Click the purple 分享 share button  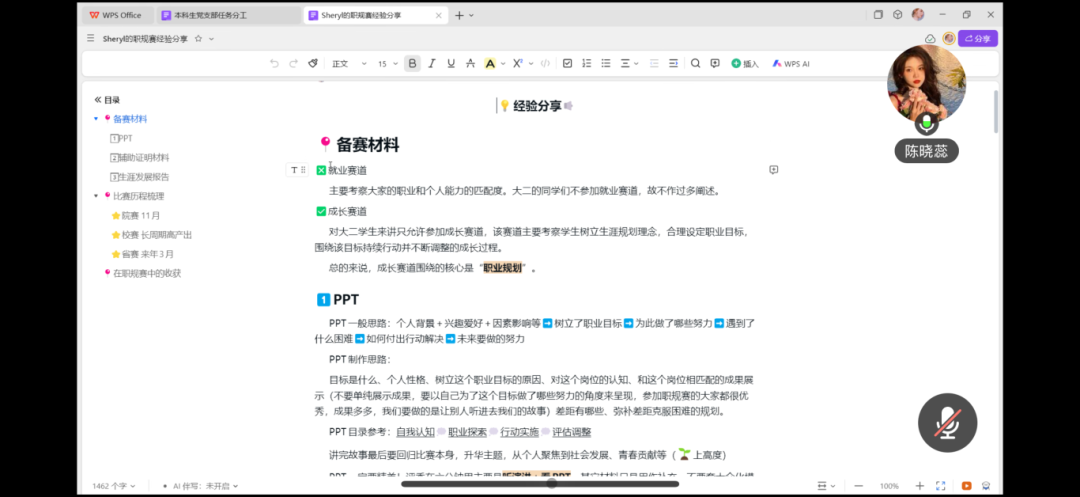tap(977, 39)
